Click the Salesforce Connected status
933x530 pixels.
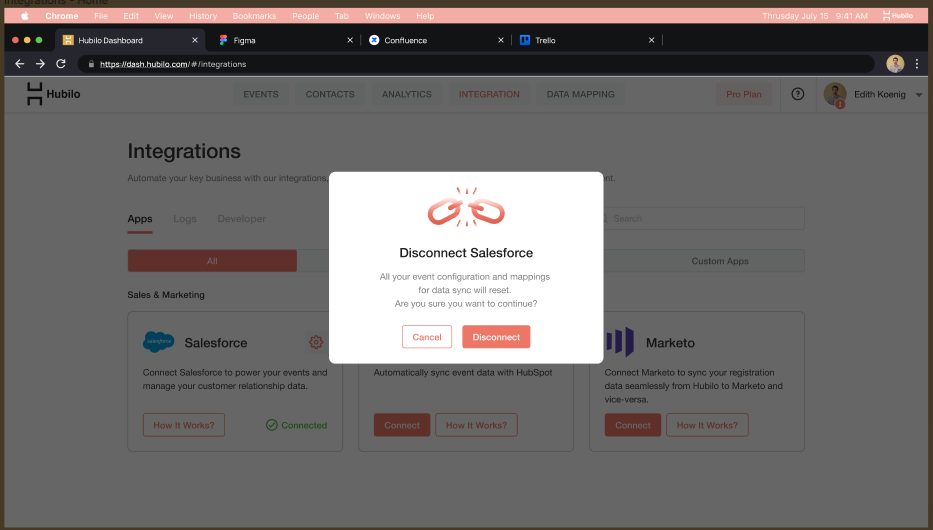point(296,425)
